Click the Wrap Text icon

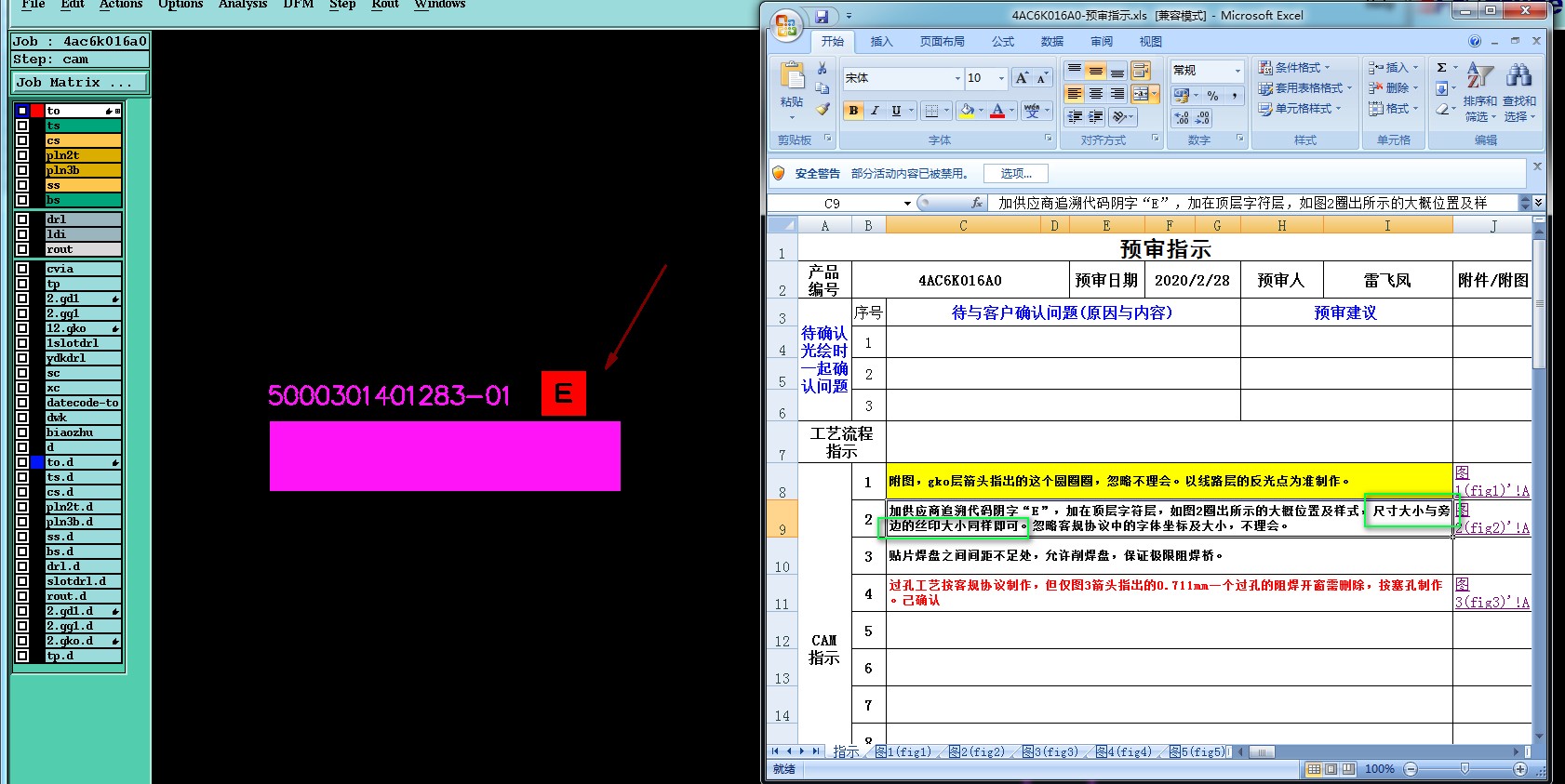[1141, 71]
